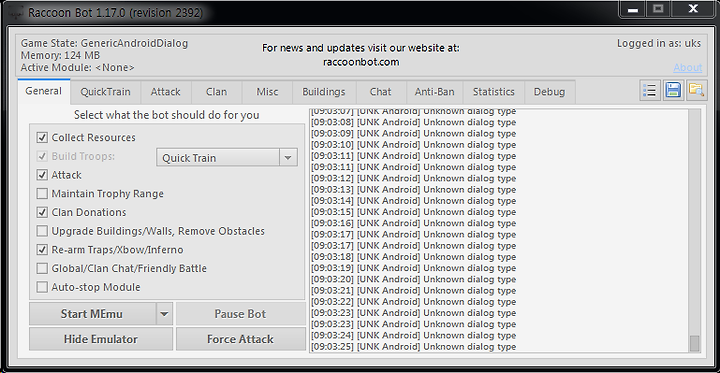Minimize the Raccoon Bot window
720x373 pixels.
(x=633, y=10)
